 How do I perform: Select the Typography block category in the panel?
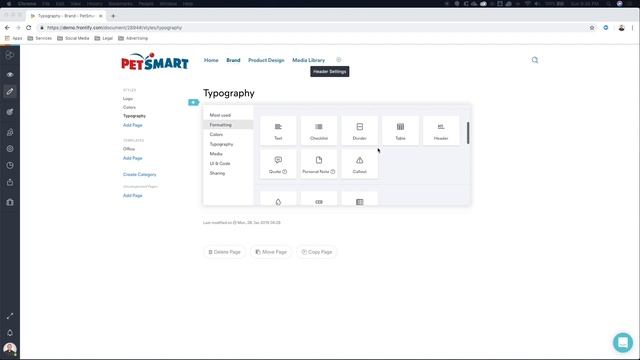(228, 144)
